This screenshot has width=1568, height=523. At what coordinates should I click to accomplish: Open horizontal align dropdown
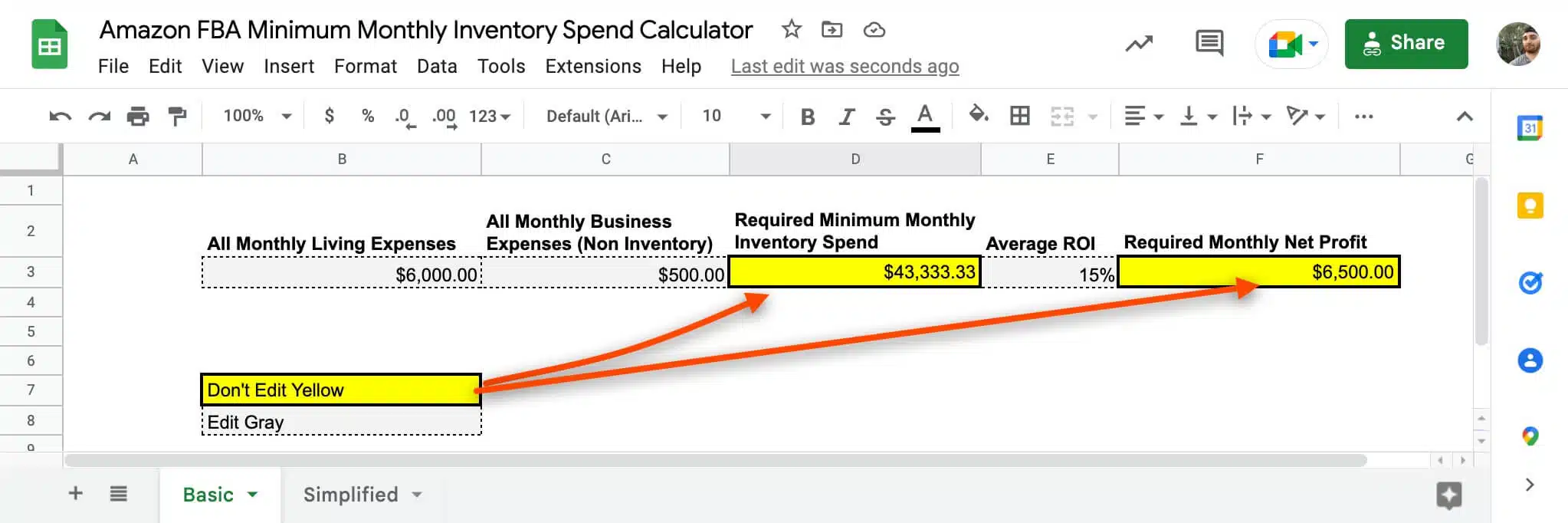point(1143,117)
